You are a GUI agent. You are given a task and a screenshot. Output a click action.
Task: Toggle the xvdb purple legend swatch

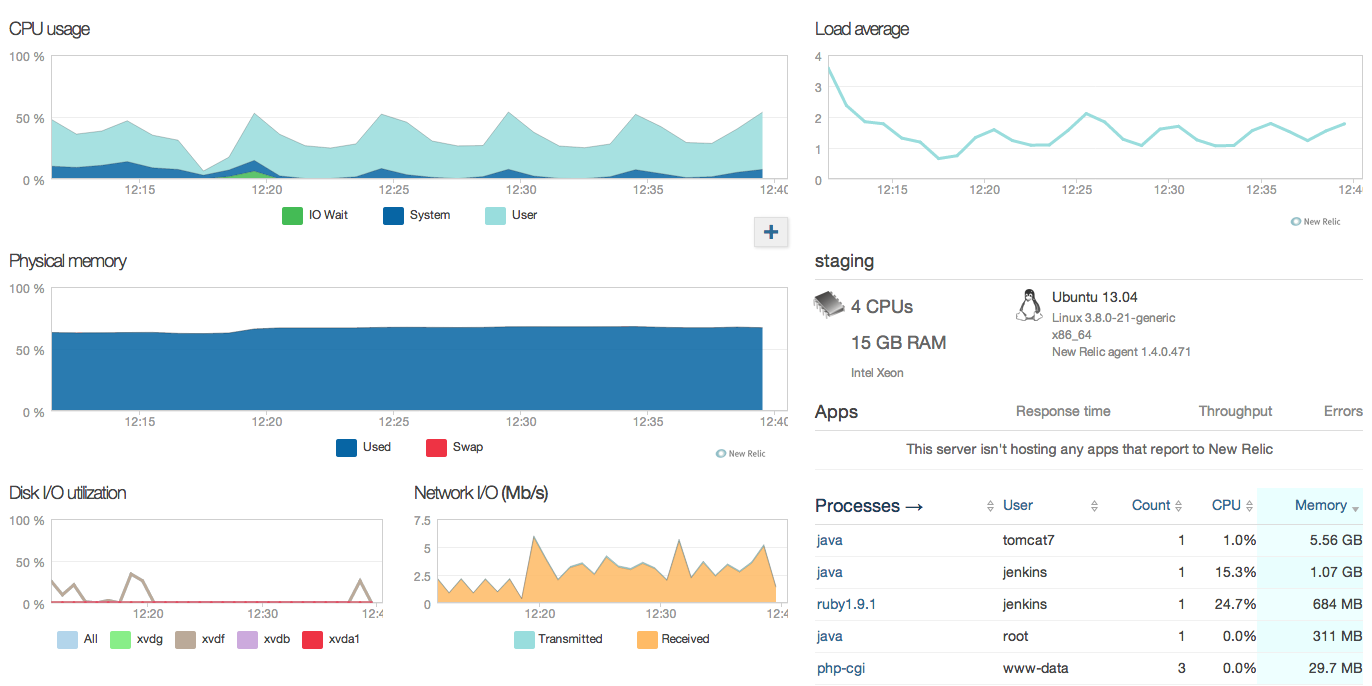pos(248,639)
